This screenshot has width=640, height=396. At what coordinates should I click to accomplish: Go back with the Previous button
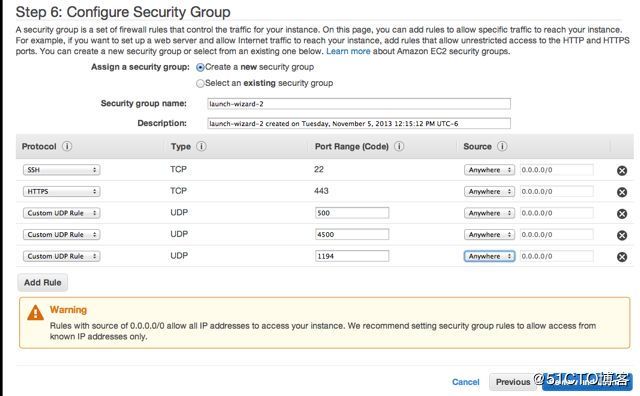[x=513, y=382]
